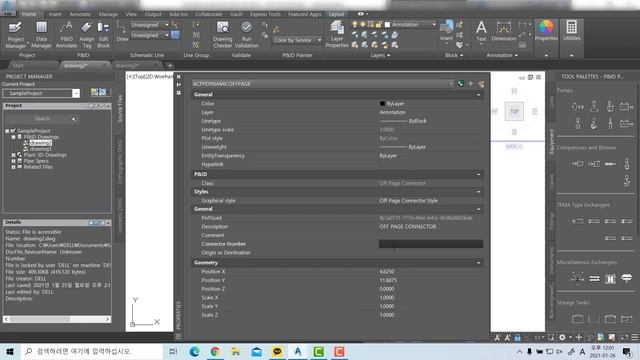640x360 pixels.
Task: Click the quick select icon in Properties palette
Action: (x=482, y=84)
